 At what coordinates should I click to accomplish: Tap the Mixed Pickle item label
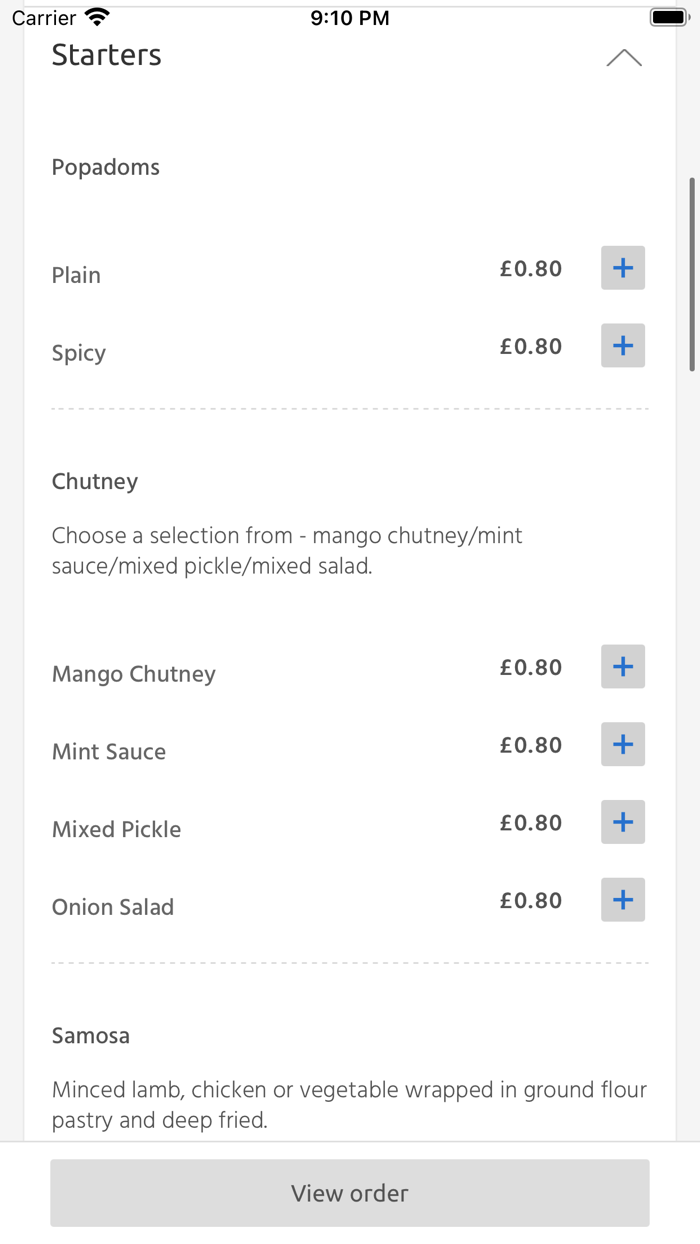coord(117,829)
